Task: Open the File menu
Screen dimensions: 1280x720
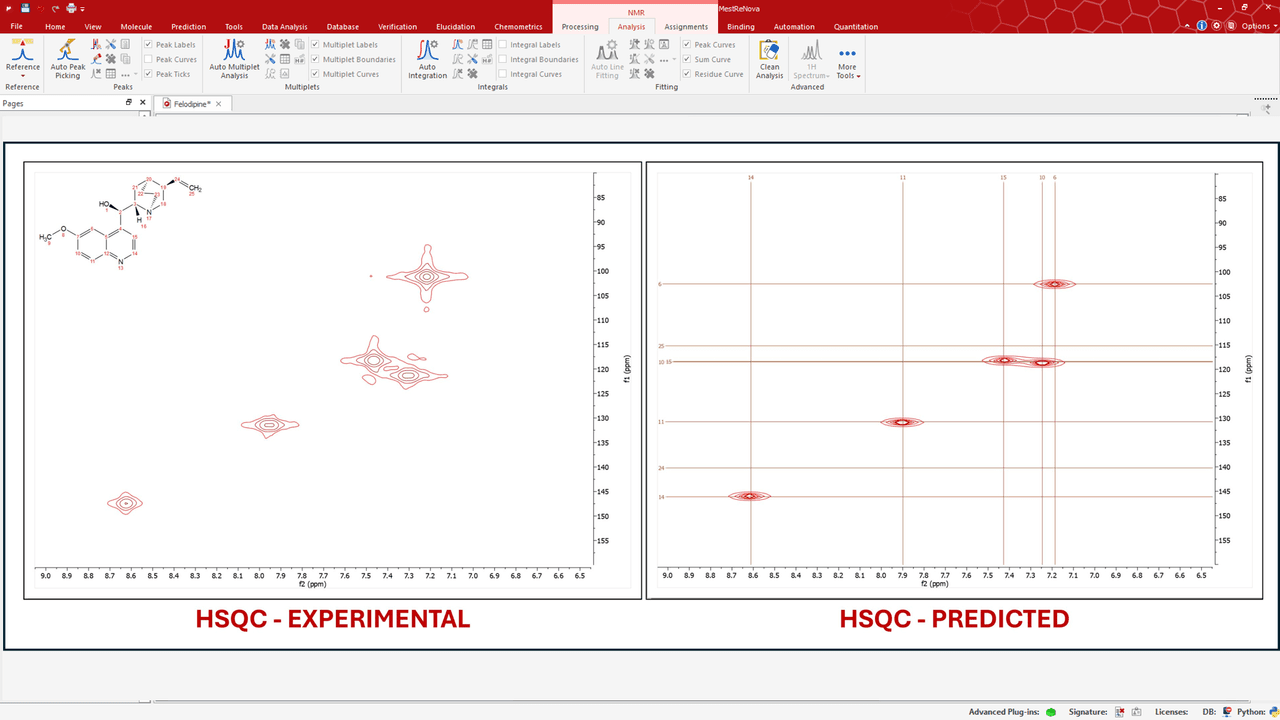Action: 16,27
